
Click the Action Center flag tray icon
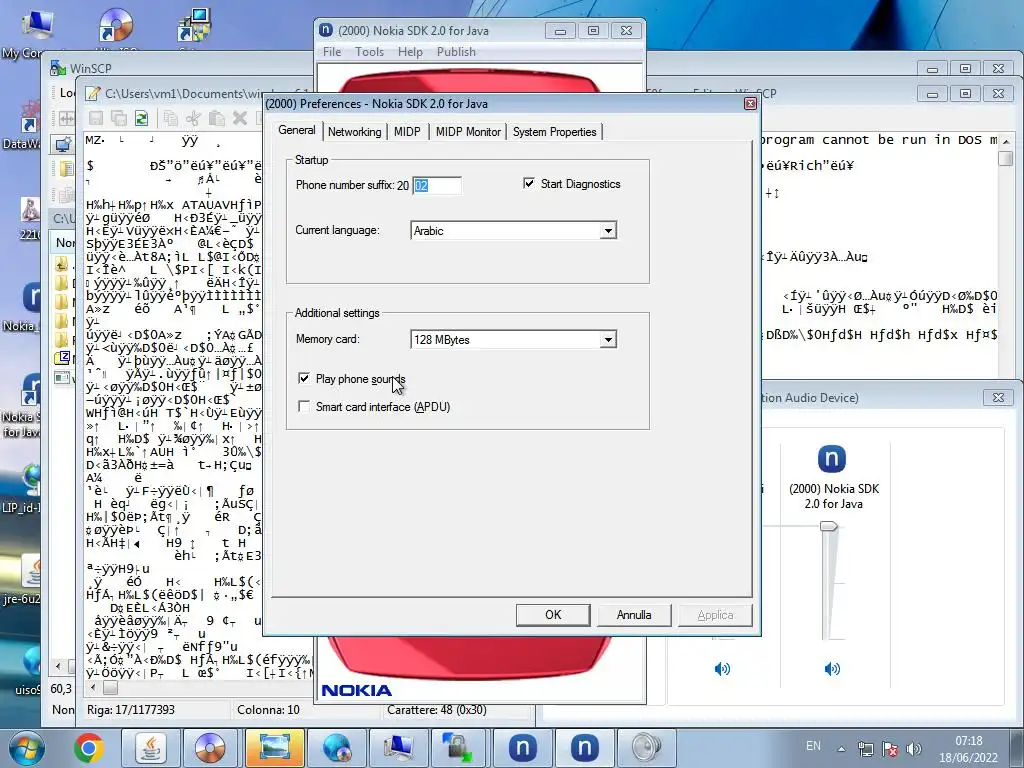pos(889,749)
